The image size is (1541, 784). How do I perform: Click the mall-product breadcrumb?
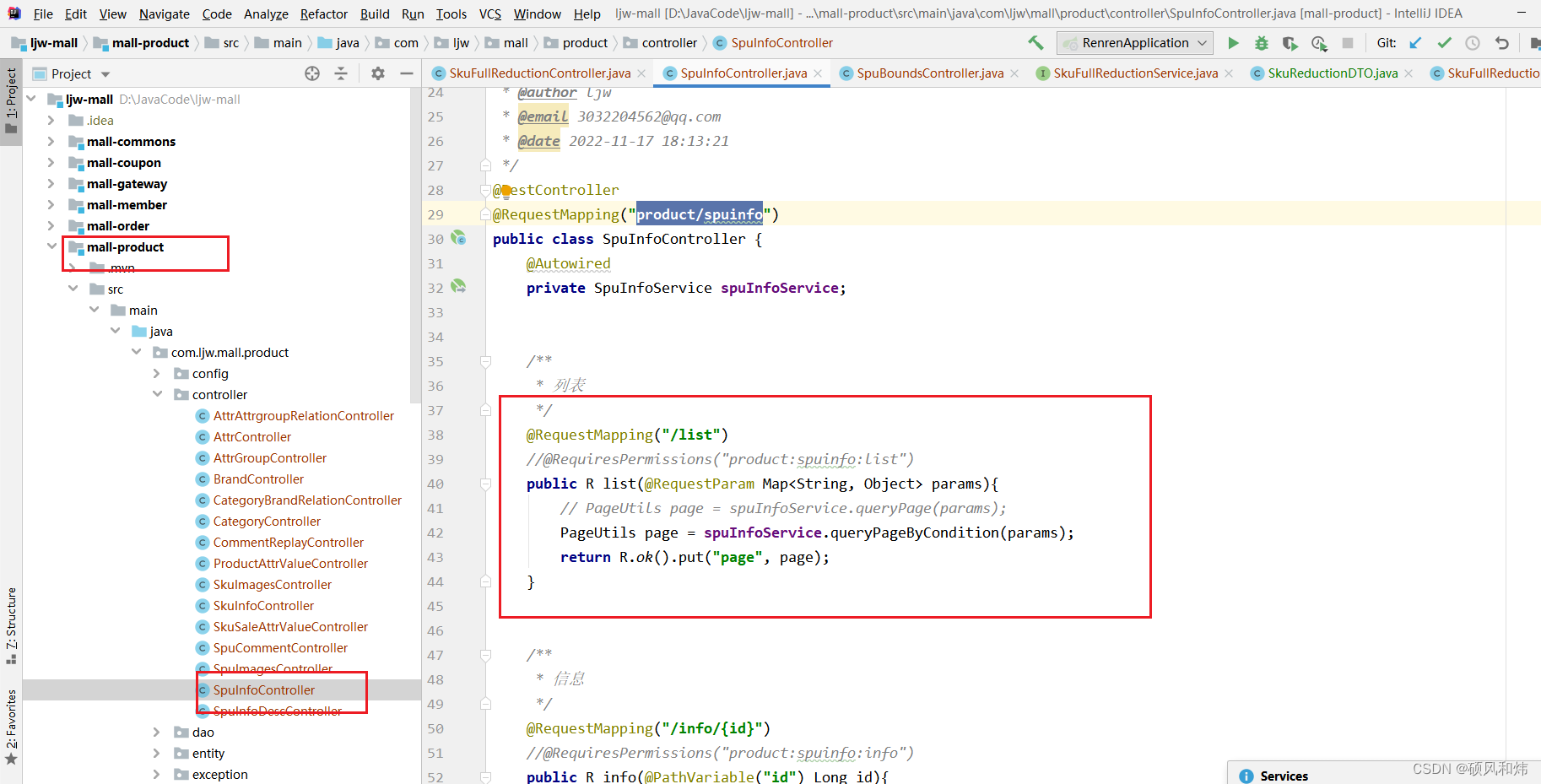coord(142,43)
